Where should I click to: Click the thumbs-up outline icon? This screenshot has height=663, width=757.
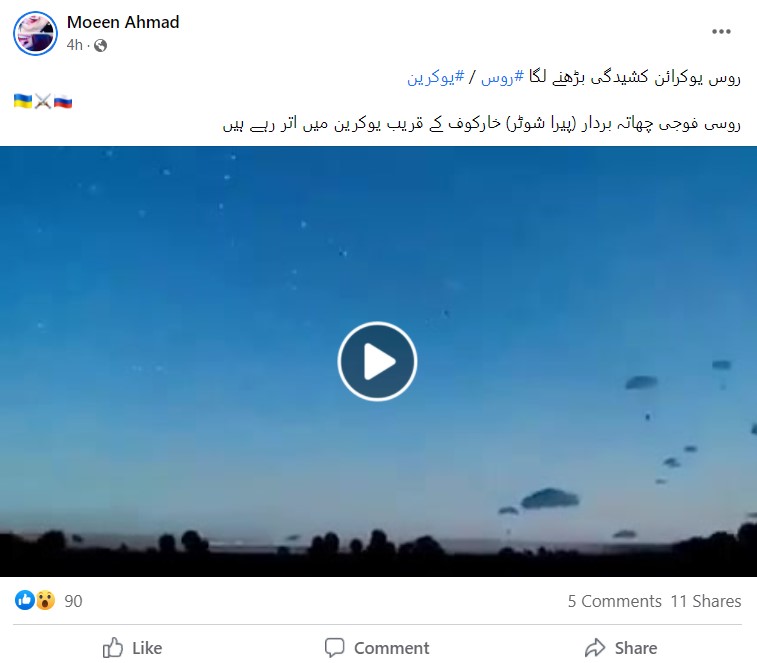(x=113, y=648)
